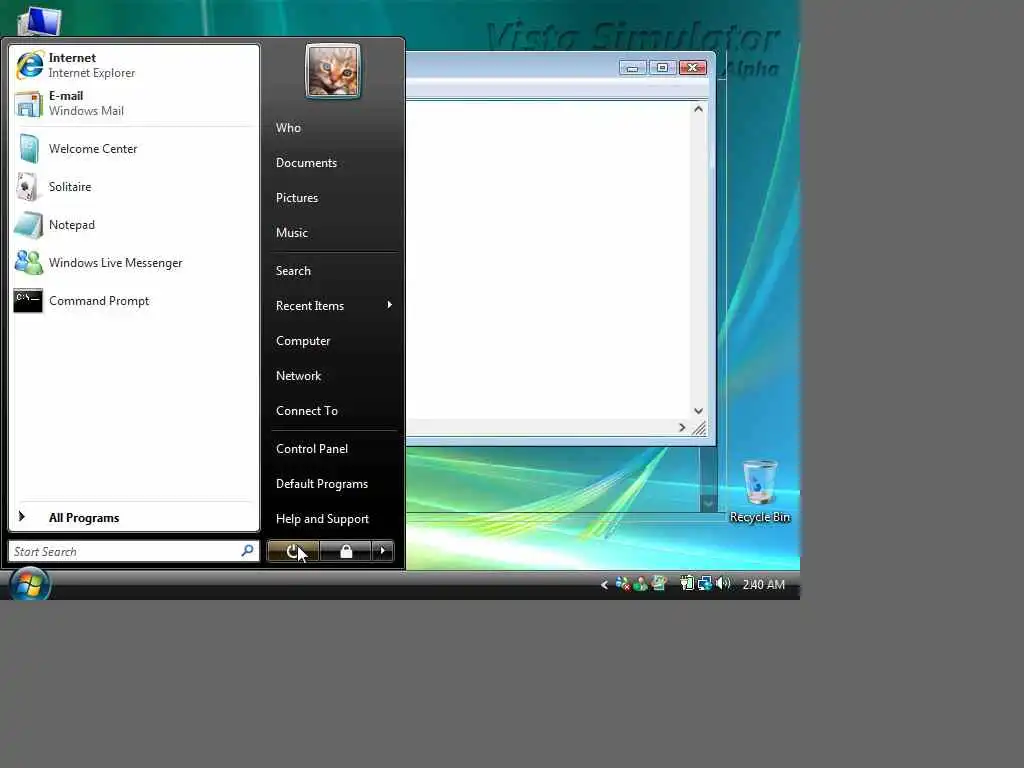Image resolution: width=1024 pixels, height=768 pixels.
Task: Click the cat user account picture
Action: tap(333, 71)
